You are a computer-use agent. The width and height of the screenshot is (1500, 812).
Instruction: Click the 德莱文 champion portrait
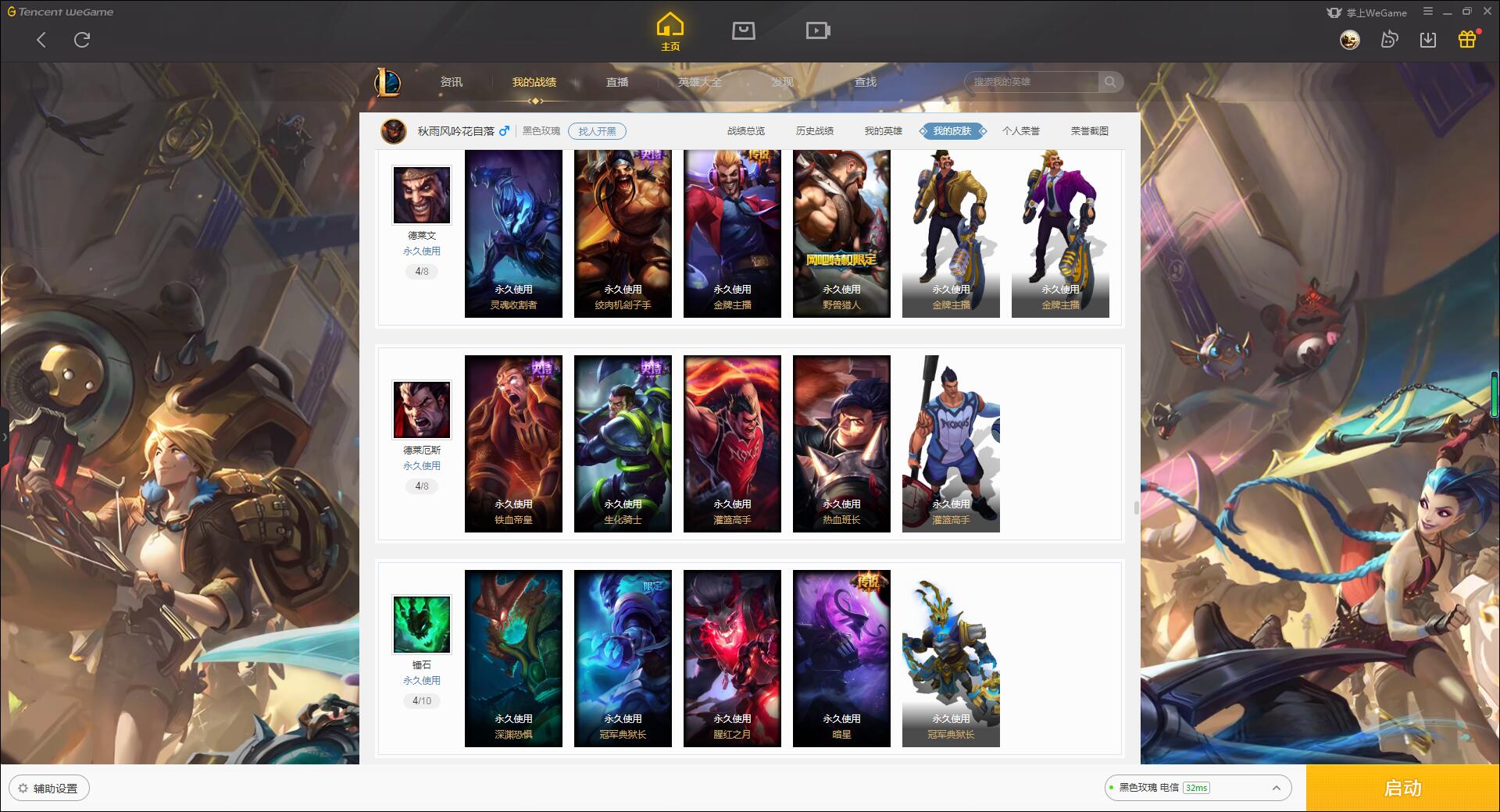coord(422,195)
